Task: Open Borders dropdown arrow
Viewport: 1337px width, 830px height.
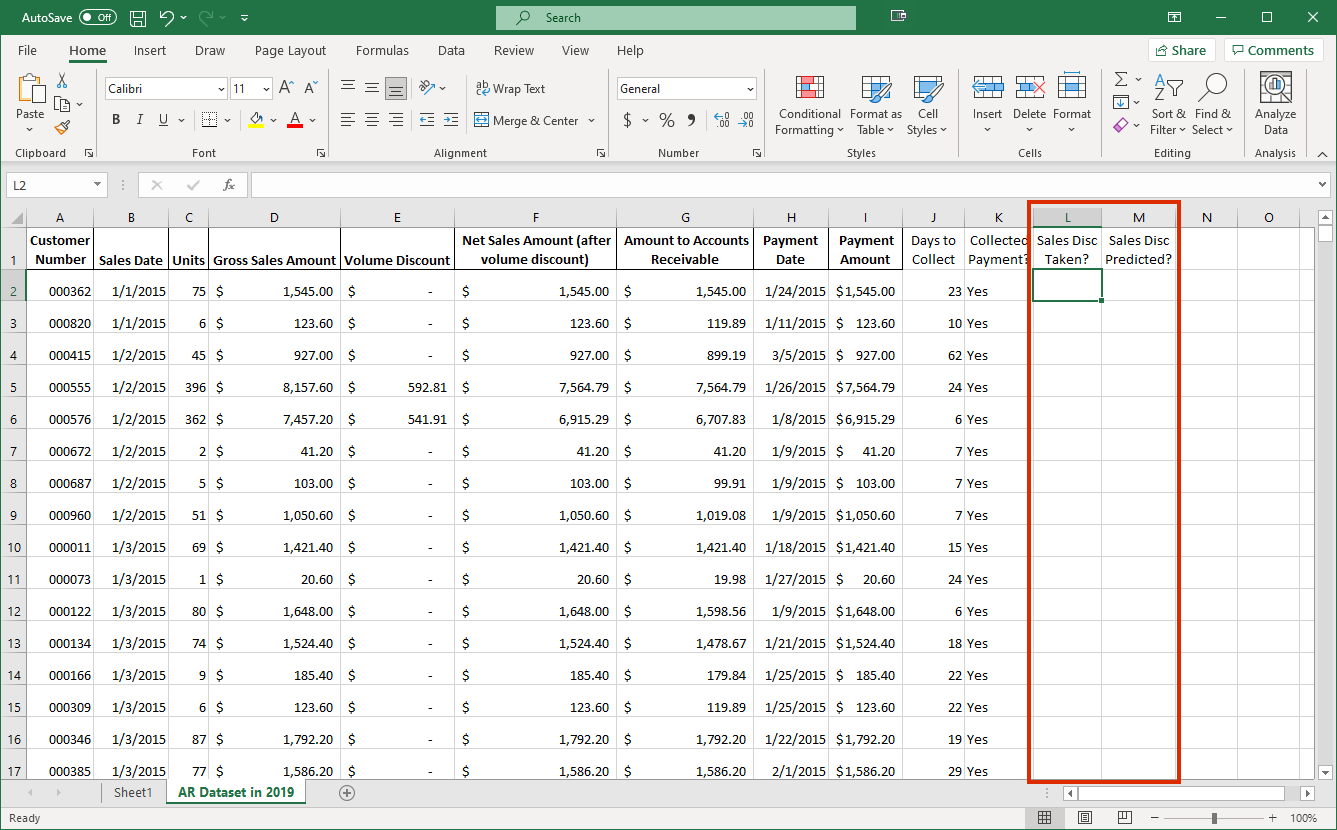Action: (225, 120)
